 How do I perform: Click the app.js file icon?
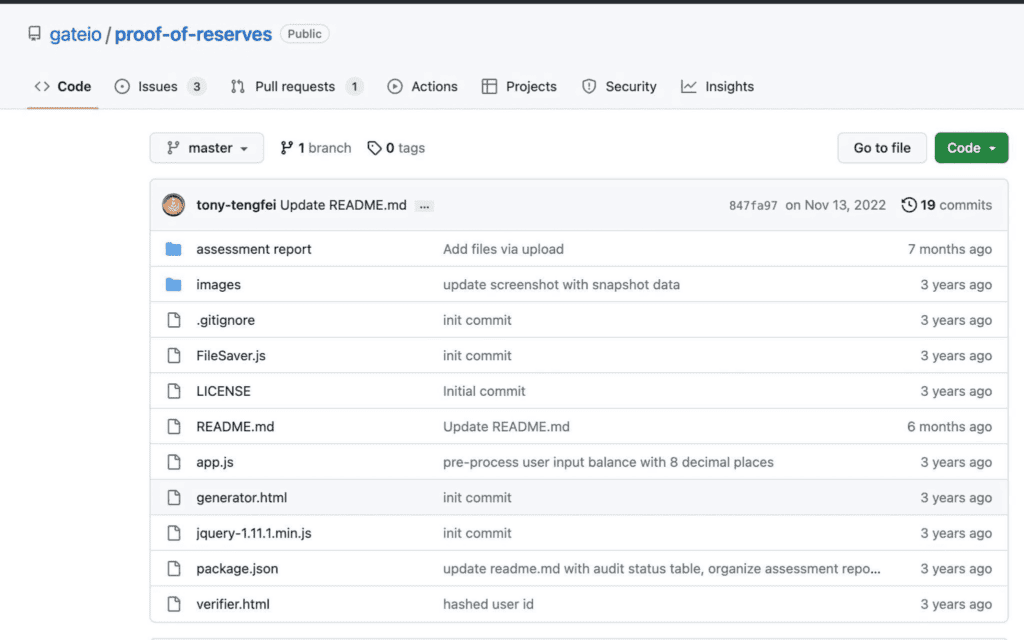(x=174, y=462)
